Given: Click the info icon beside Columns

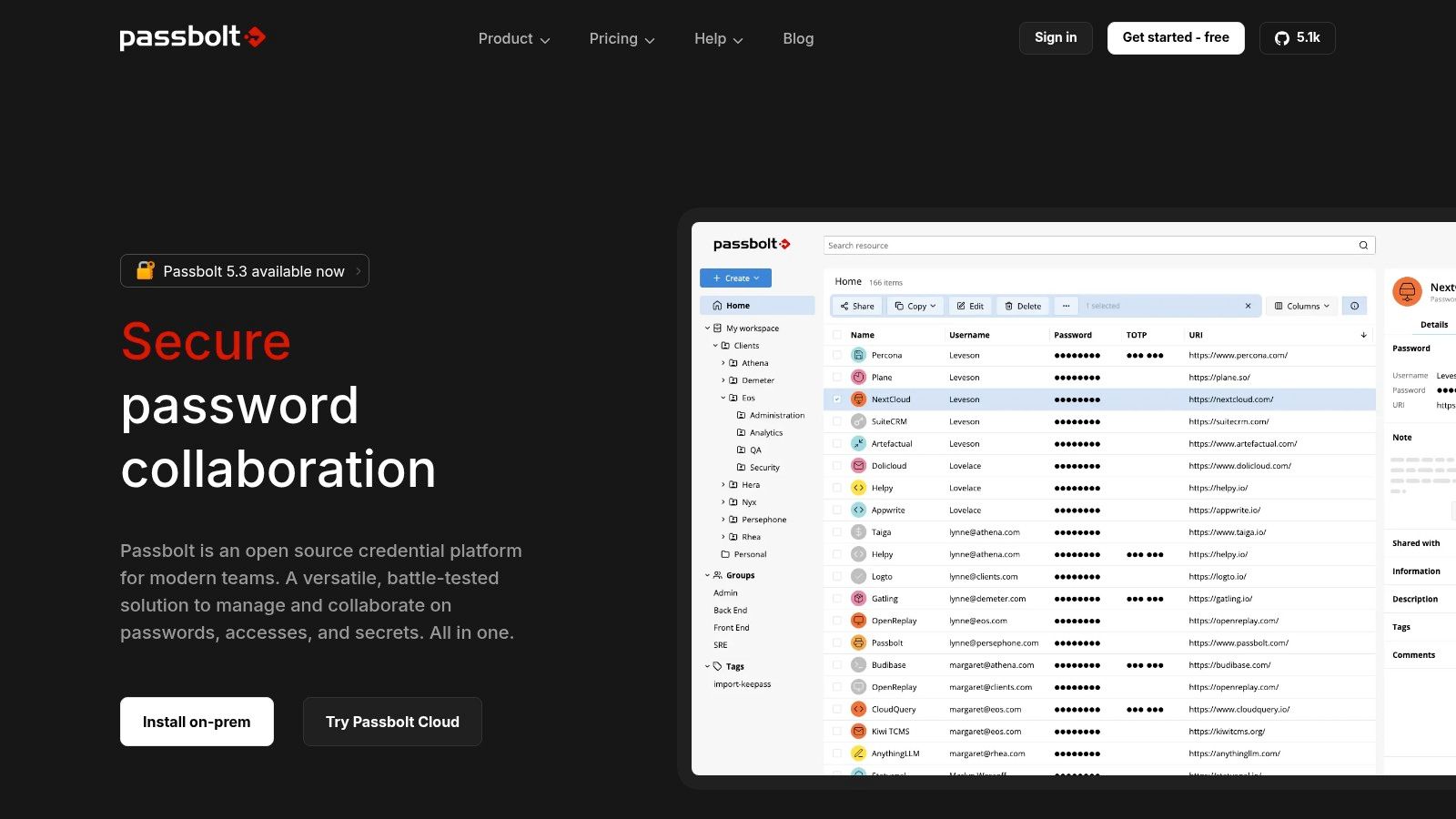Looking at the screenshot, I should coord(1354,307).
